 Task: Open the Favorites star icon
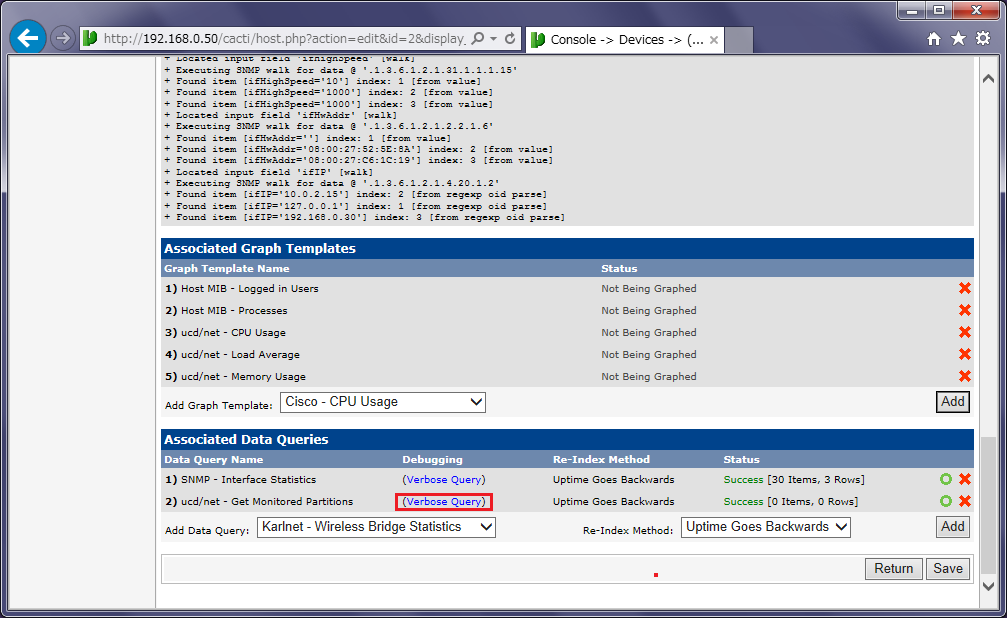[x=958, y=39]
